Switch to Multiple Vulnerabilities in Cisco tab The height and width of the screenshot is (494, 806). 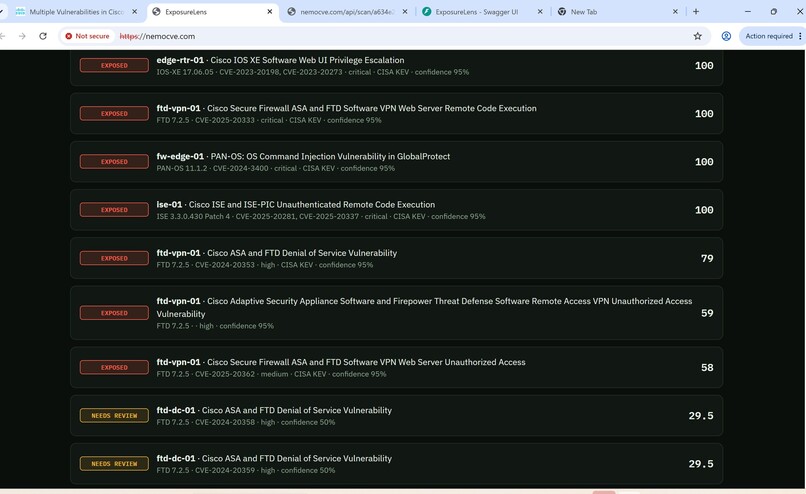point(76,12)
